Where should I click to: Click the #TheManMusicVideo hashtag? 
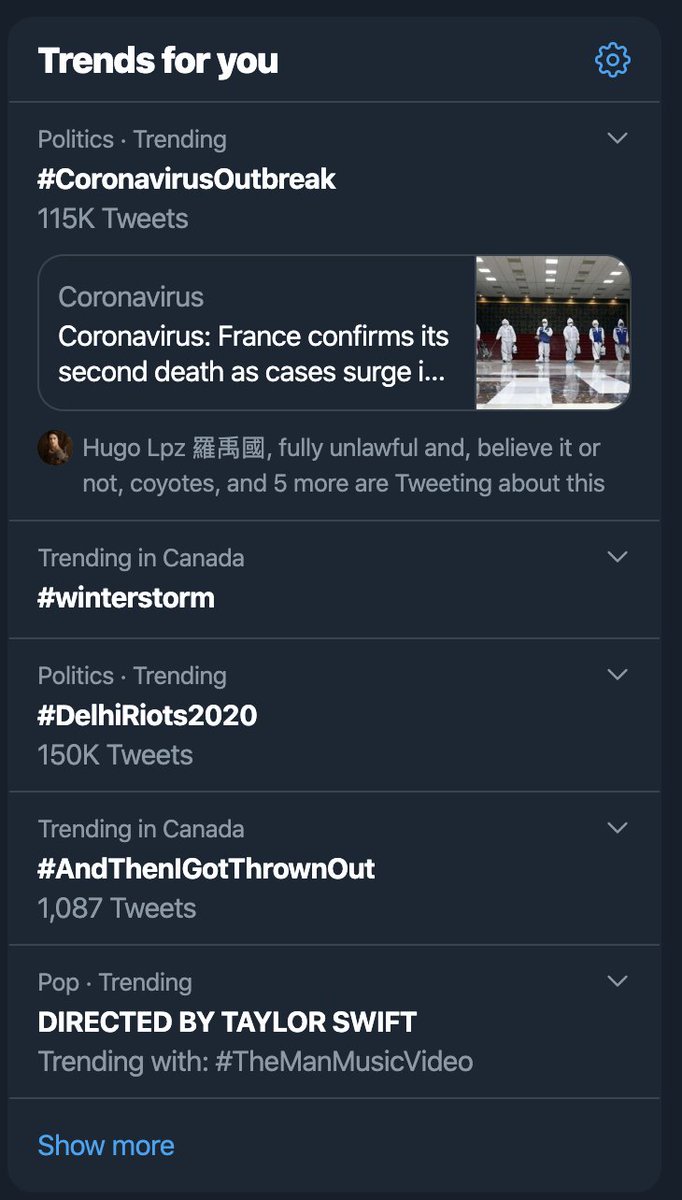pyautogui.click(x=344, y=1061)
